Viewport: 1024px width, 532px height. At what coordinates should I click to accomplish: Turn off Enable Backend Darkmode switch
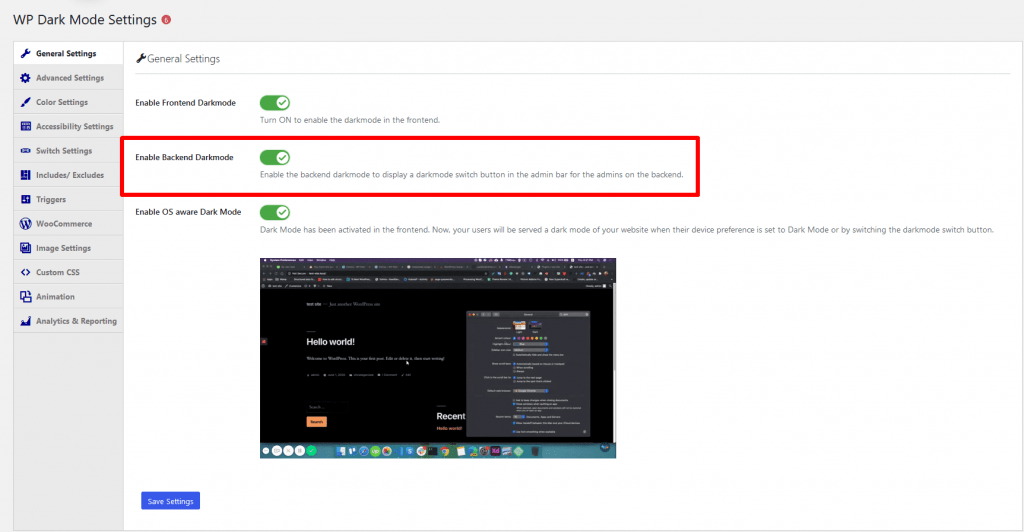click(275, 157)
